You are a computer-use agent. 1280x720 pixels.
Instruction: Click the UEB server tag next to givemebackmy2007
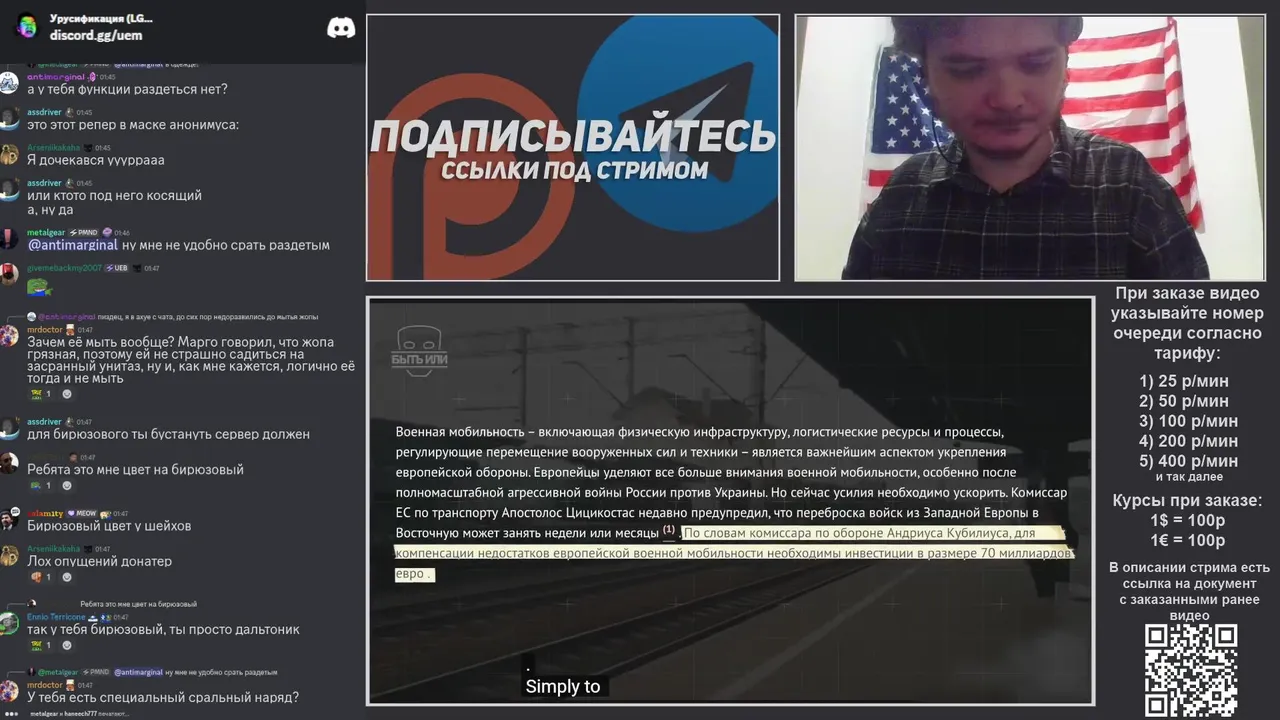117,268
